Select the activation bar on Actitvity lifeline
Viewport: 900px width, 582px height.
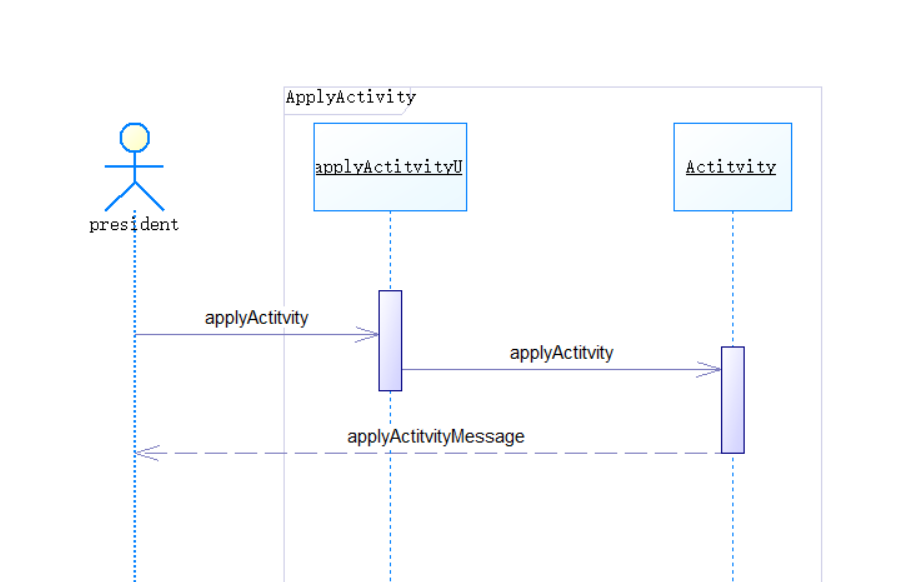pos(733,400)
